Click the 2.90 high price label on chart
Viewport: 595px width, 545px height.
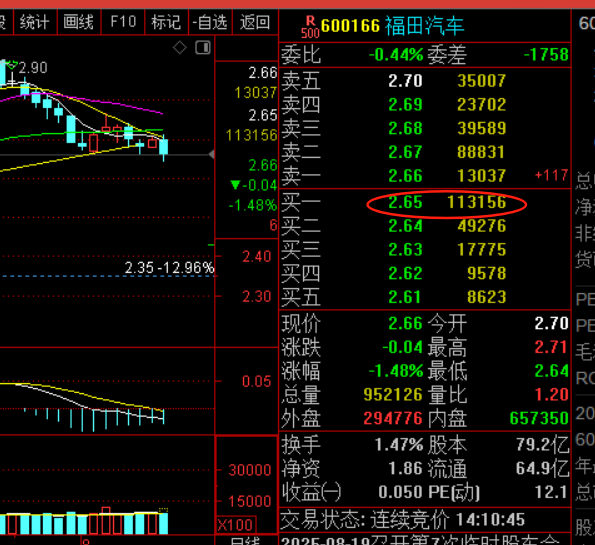(x=33, y=68)
